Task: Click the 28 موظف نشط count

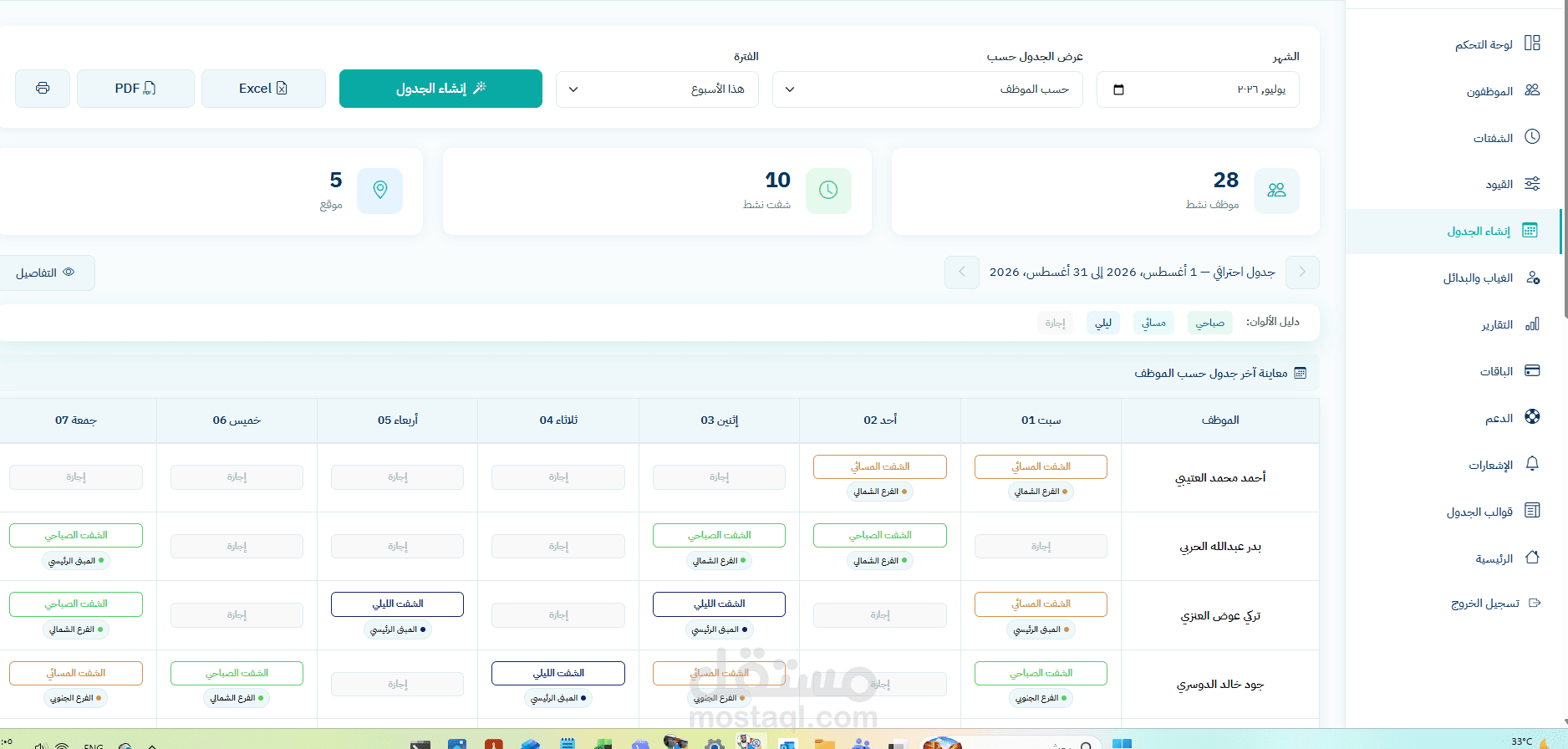Action: 1225,180
